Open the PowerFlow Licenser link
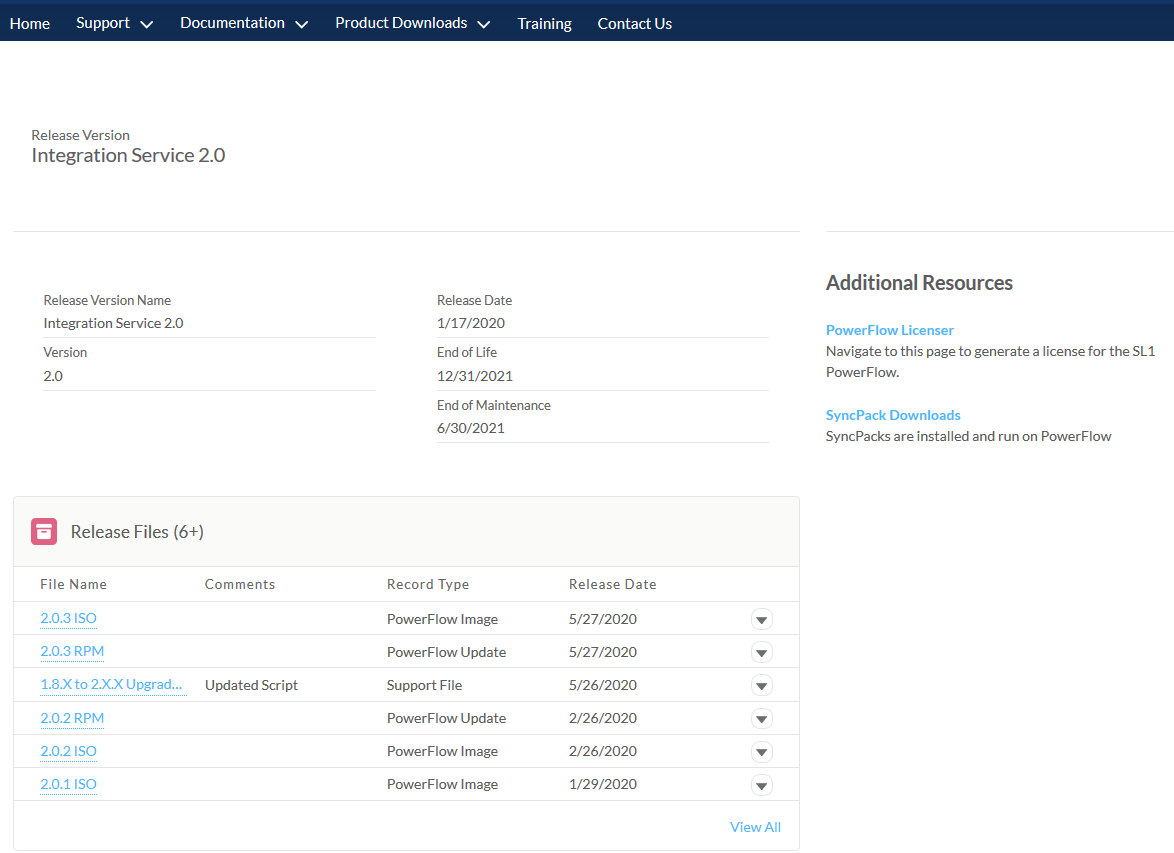 (x=889, y=329)
